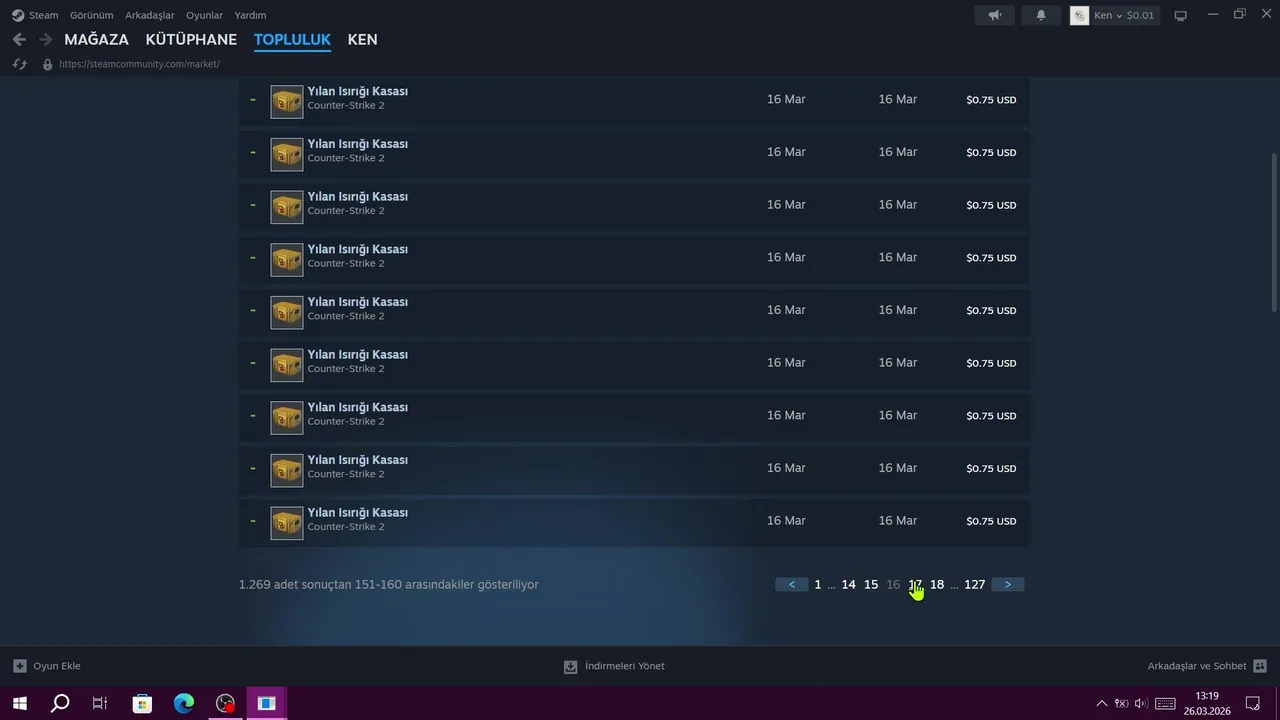Click the active Steam window taskbar button
Screen dimensions: 1280x720
[x=267, y=703]
